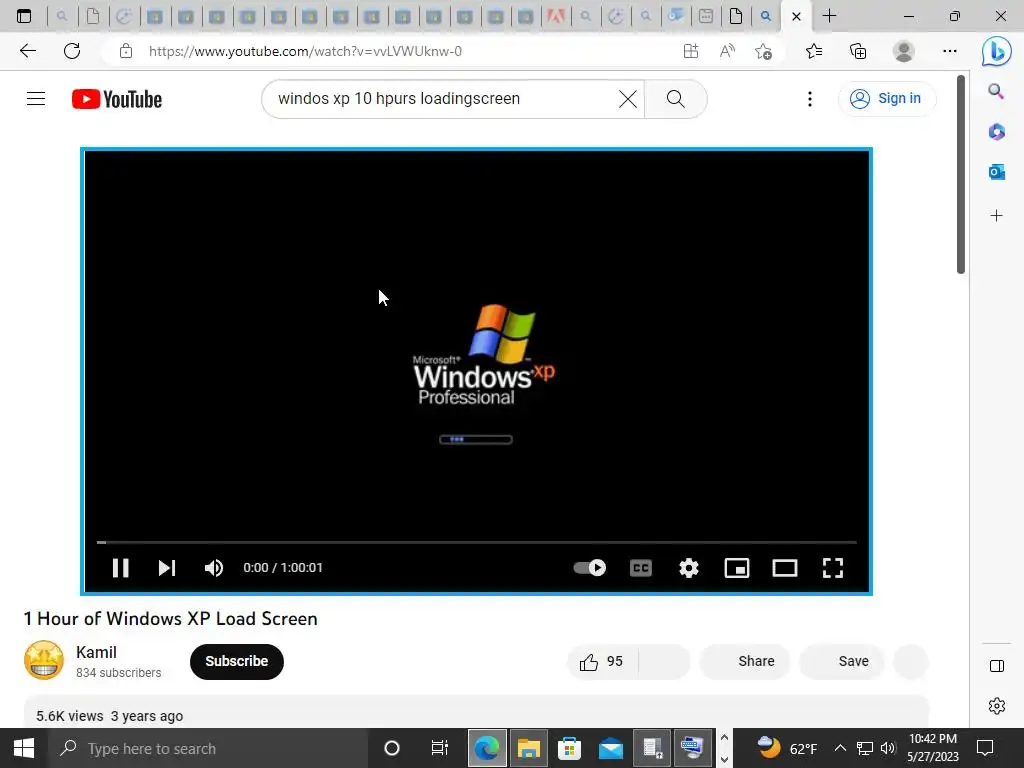Image resolution: width=1024 pixels, height=768 pixels.
Task: Toggle the autoplay switch in player
Action: coord(590,568)
